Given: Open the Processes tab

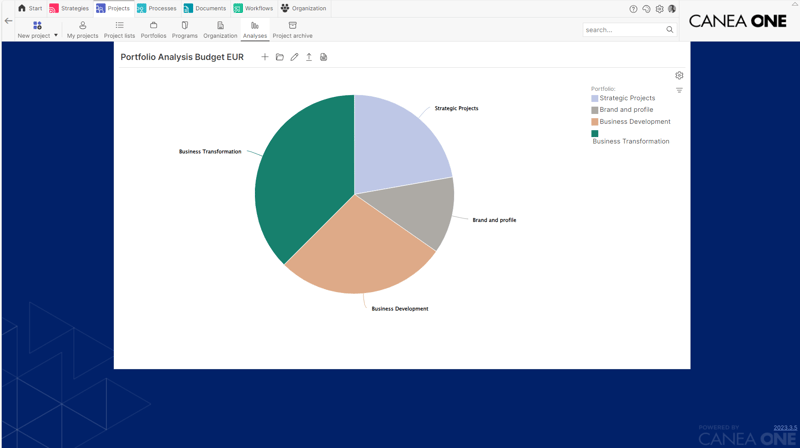Looking at the screenshot, I should 157,8.
